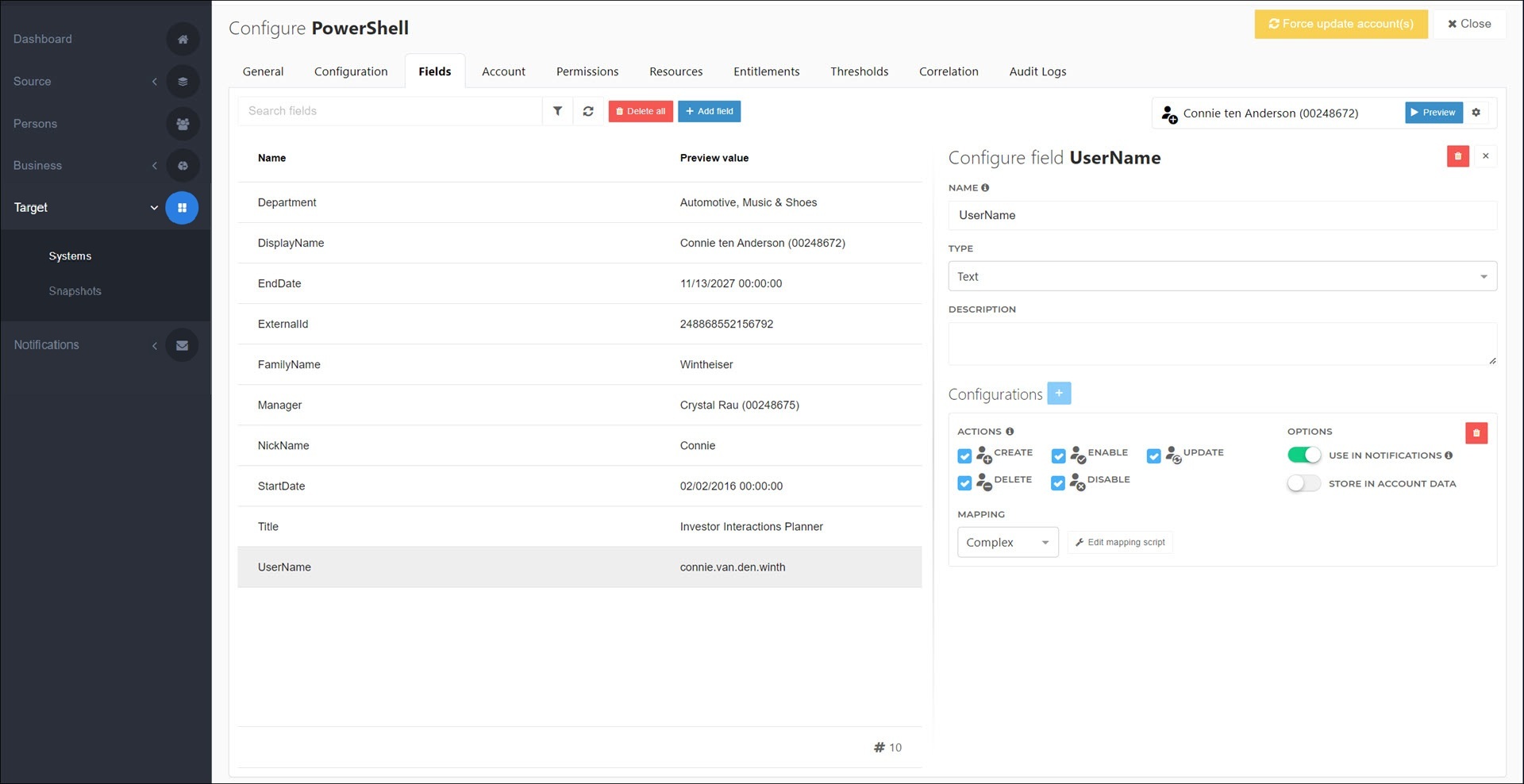This screenshot has height=784, width=1524.
Task: Click the Preview button
Action: pos(1434,113)
